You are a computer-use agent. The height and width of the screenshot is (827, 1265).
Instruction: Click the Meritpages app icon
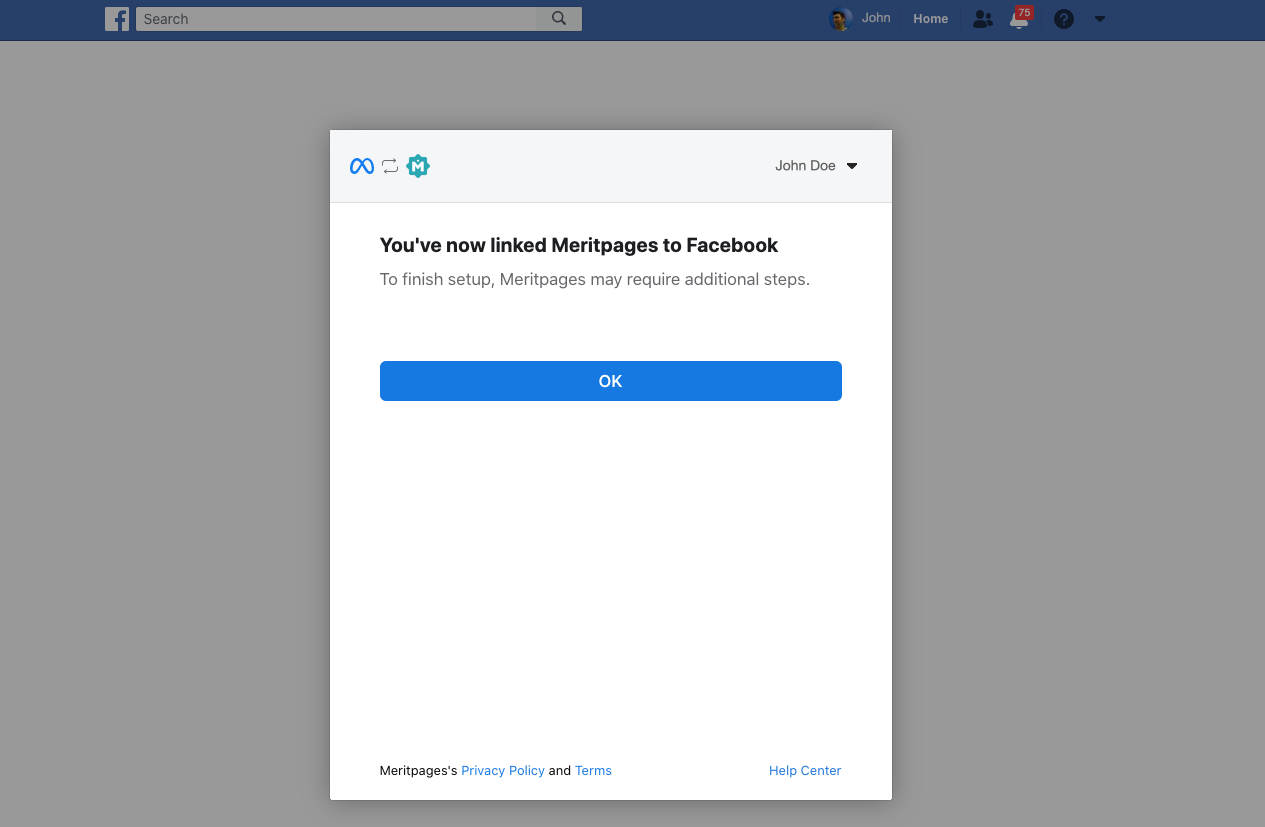click(x=418, y=165)
